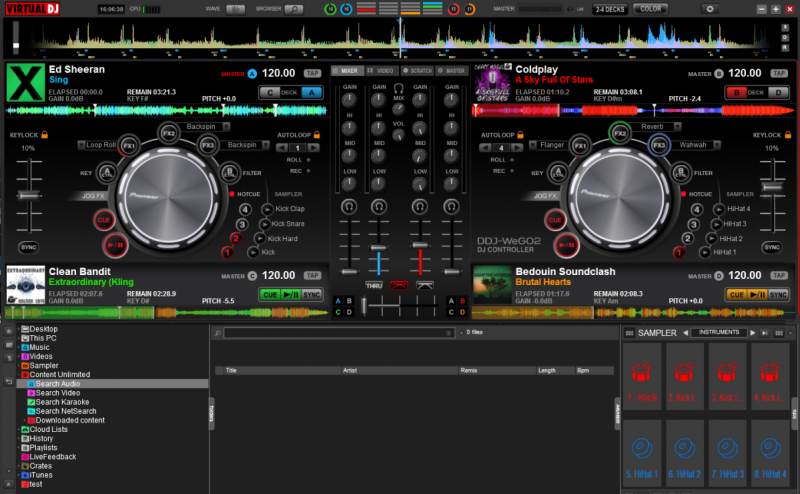Click the FX1 knob on left deck

pyautogui.click(x=129, y=146)
